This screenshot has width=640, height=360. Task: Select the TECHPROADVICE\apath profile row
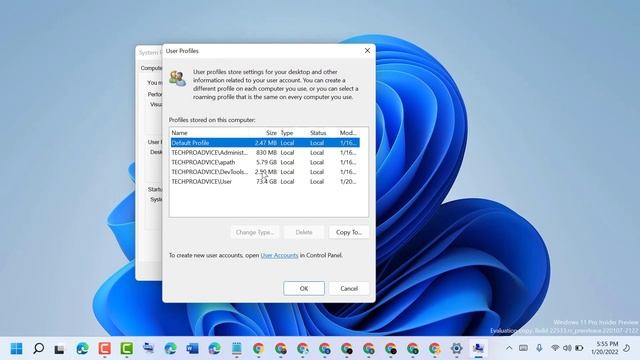point(265,162)
